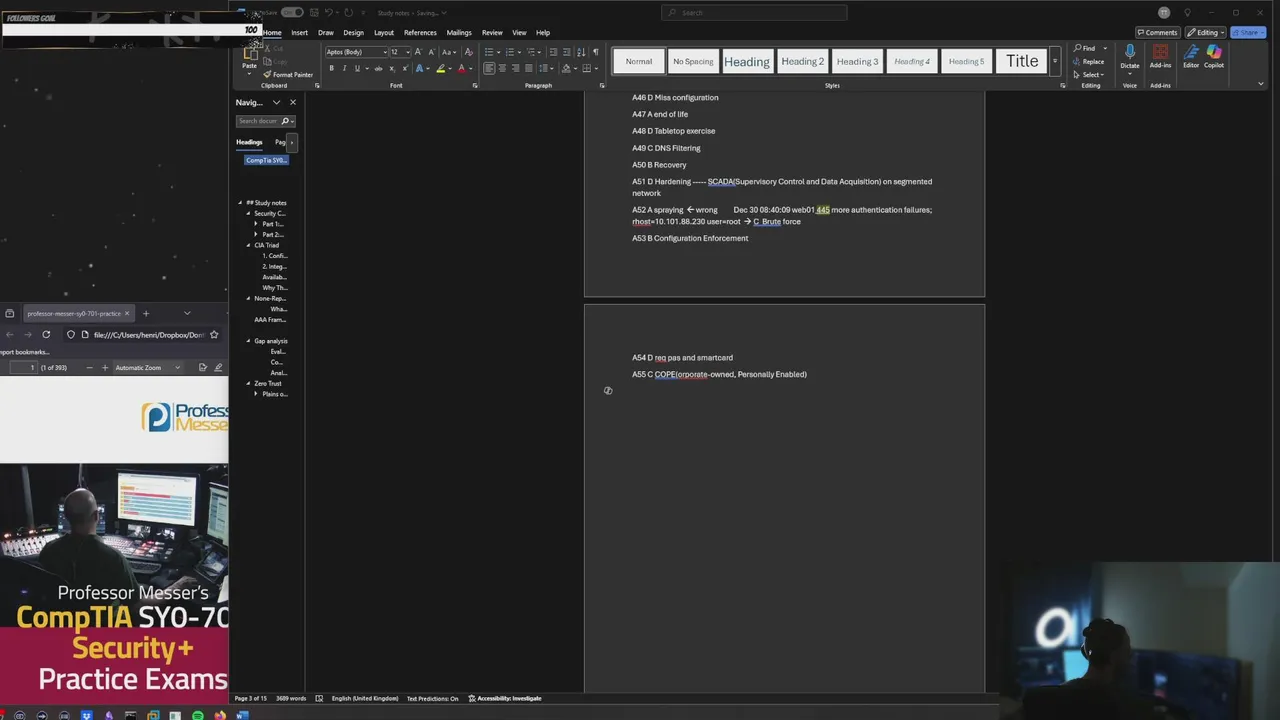This screenshot has width=1280, height=720.
Task: Click the Share button
Action: (1246, 32)
